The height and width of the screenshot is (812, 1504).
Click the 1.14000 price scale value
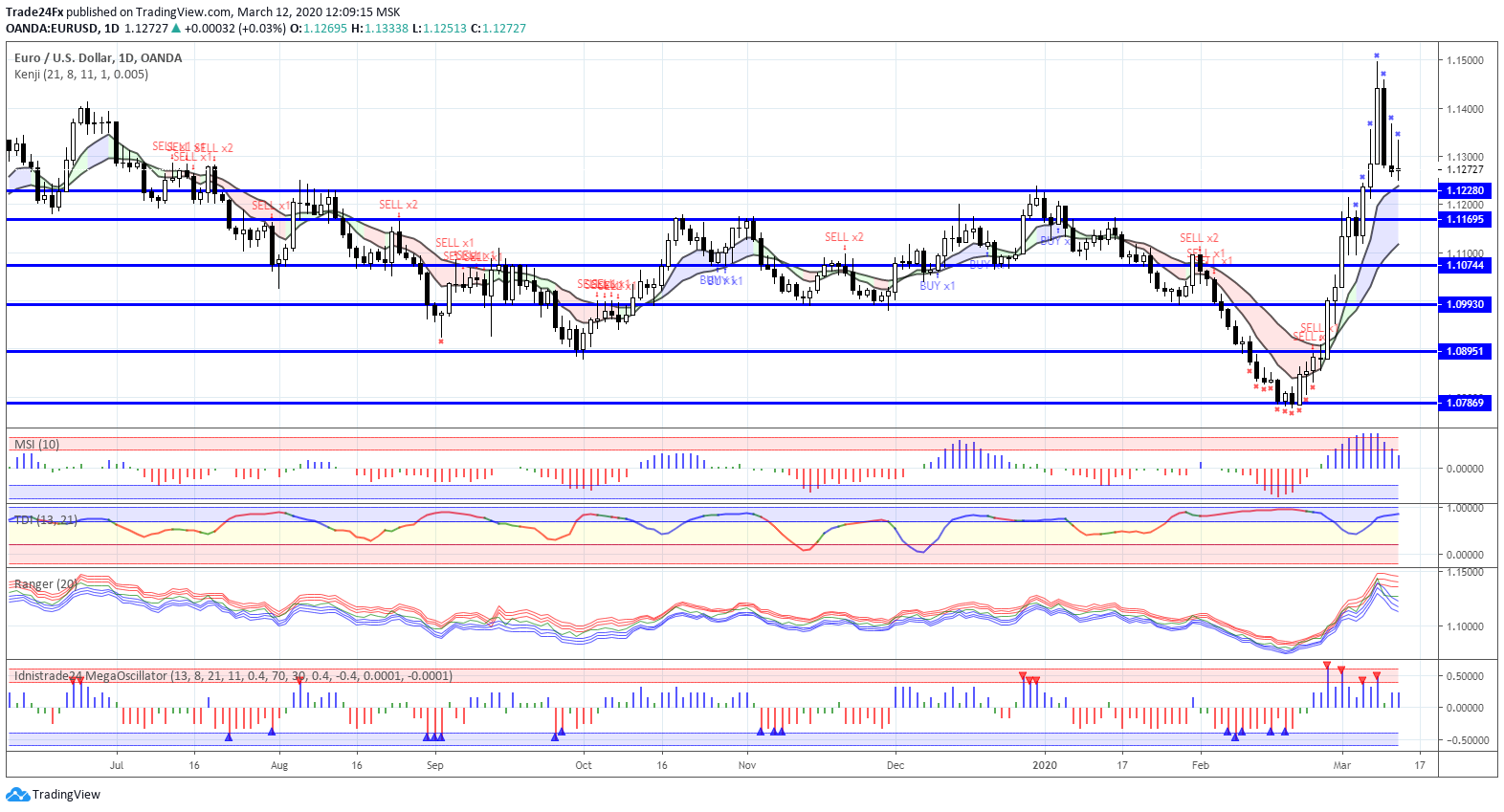point(1465,109)
